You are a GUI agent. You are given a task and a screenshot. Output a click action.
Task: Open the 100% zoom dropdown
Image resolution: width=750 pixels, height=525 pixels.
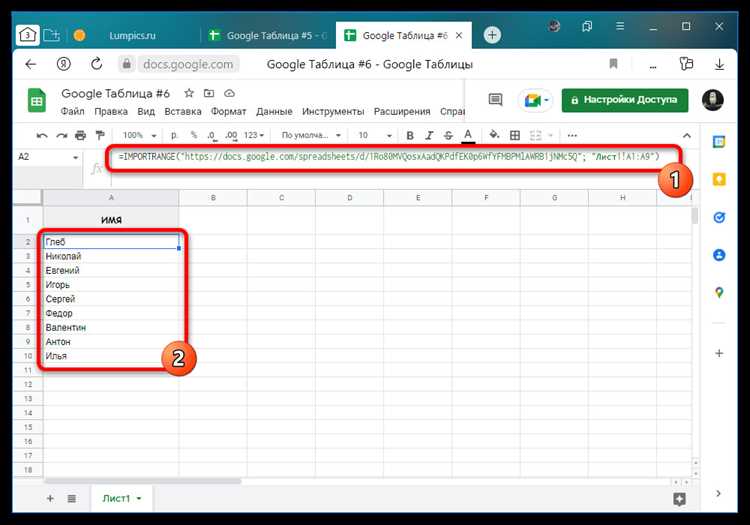coord(139,135)
